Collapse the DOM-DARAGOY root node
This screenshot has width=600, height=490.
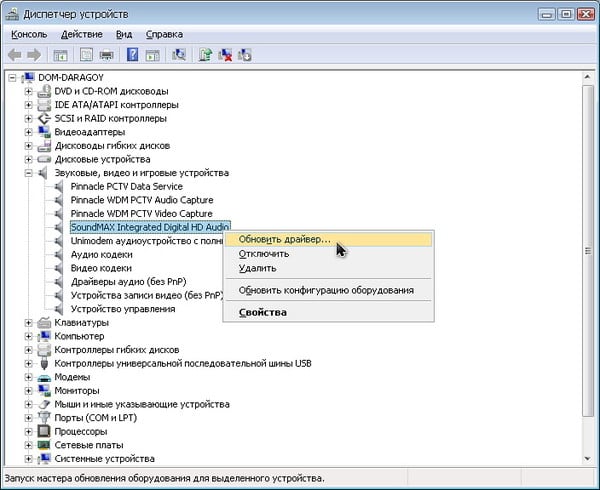pyautogui.click(x=13, y=78)
